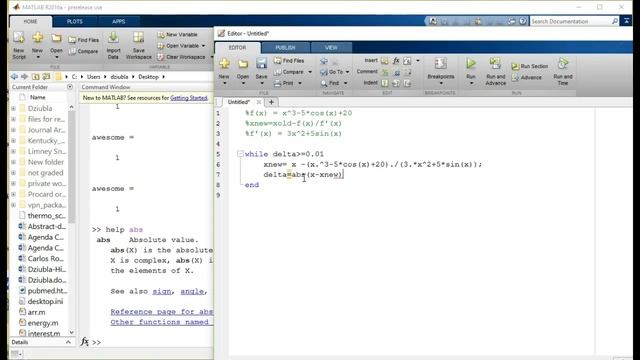
Task: Click Find Files in Editor ribbon
Action: tap(289, 60)
